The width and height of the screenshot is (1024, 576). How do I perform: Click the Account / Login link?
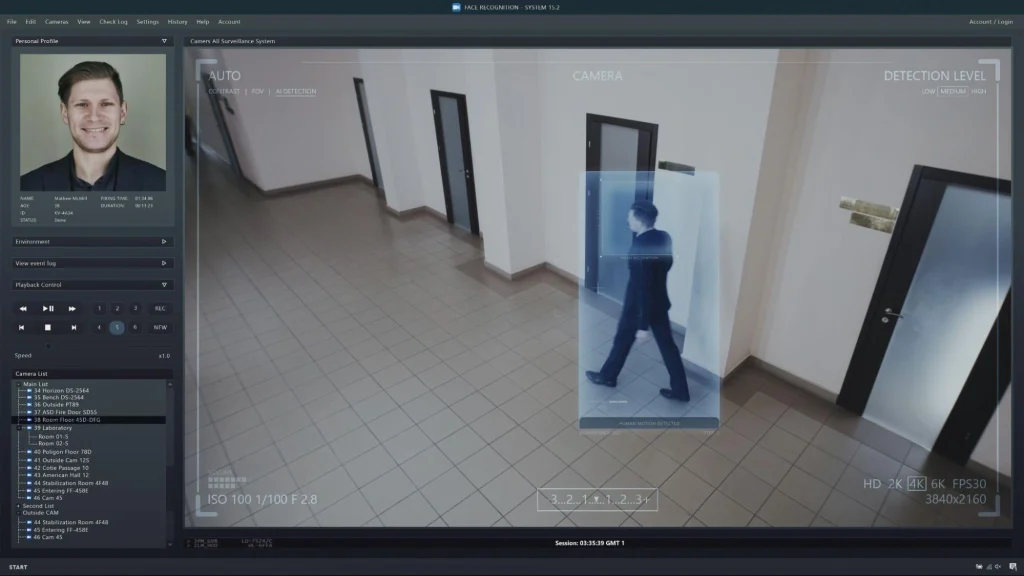[x=990, y=21]
